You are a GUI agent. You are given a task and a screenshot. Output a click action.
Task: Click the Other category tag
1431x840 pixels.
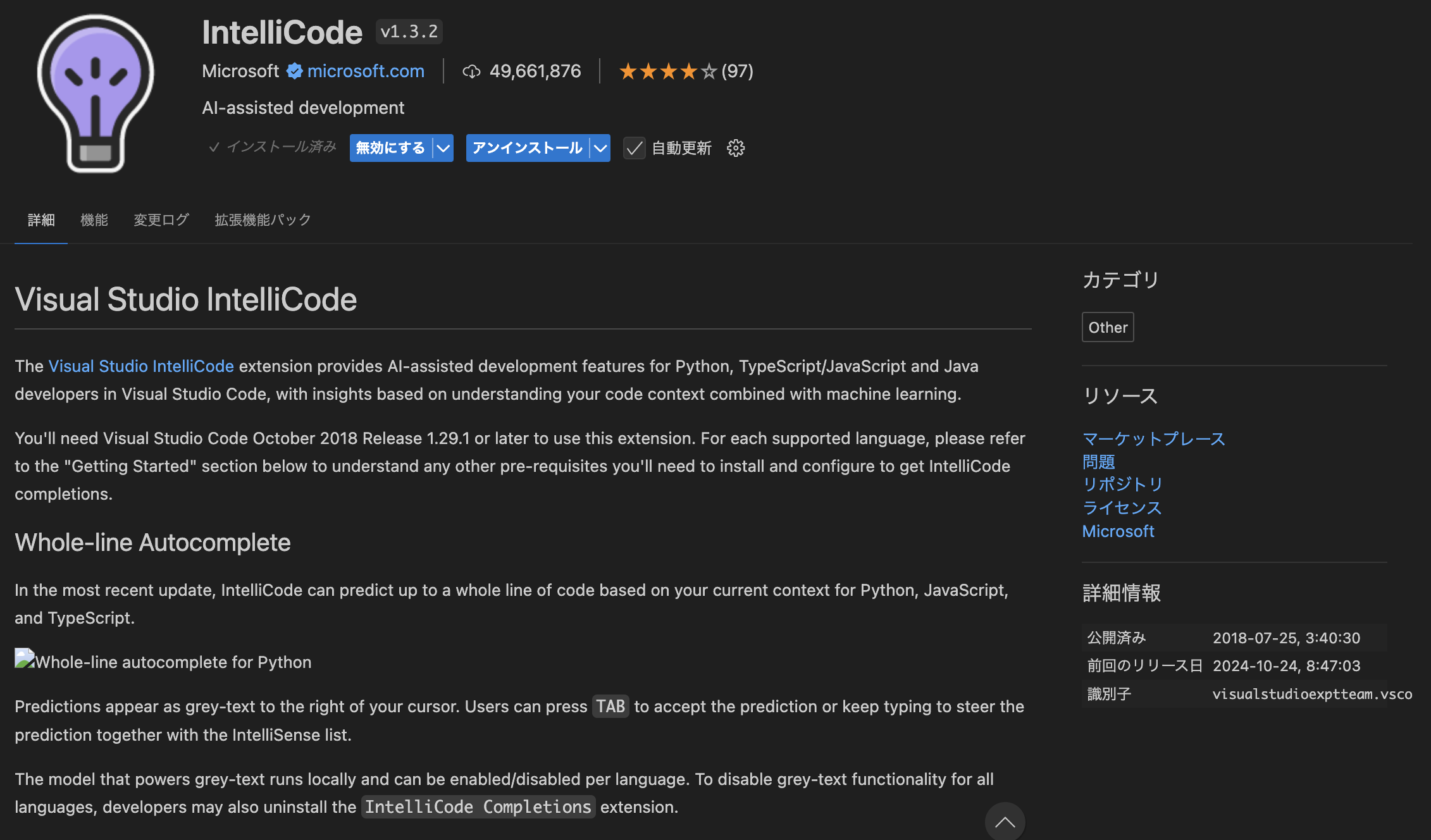tap(1108, 327)
